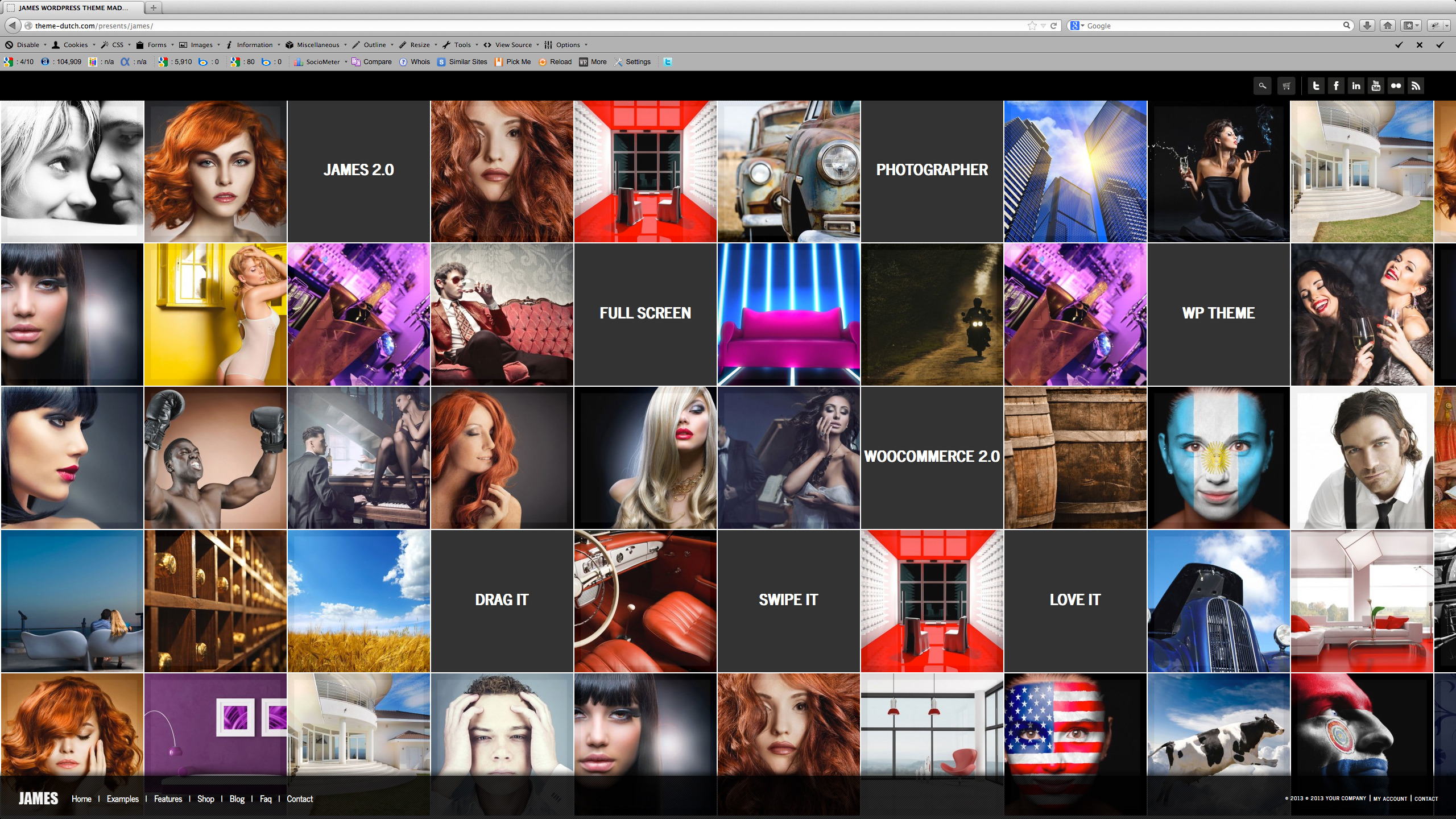Click the Whois toolbar button

click(420, 62)
